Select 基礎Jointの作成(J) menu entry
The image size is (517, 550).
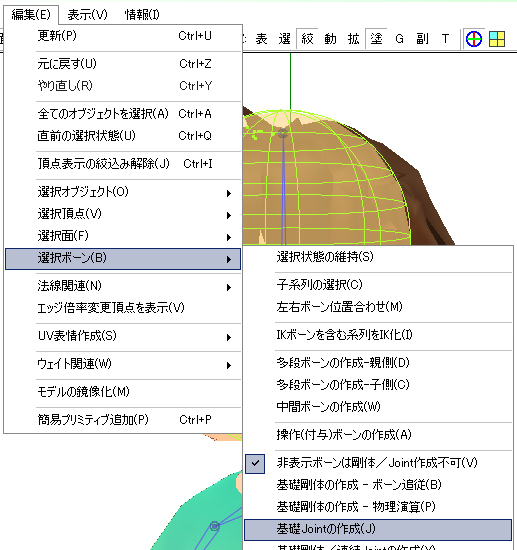(x=378, y=529)
